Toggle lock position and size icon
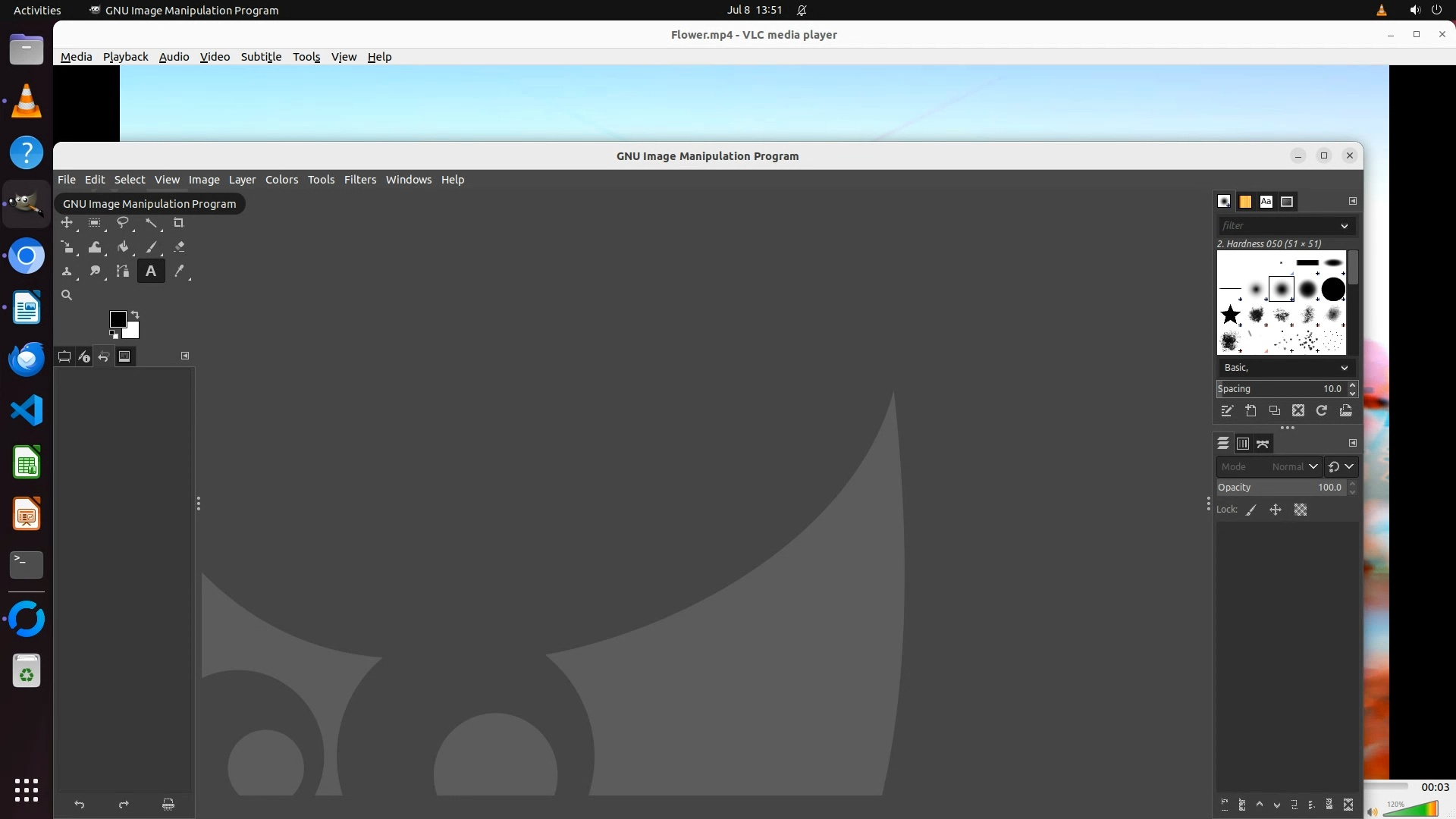 1276,510
